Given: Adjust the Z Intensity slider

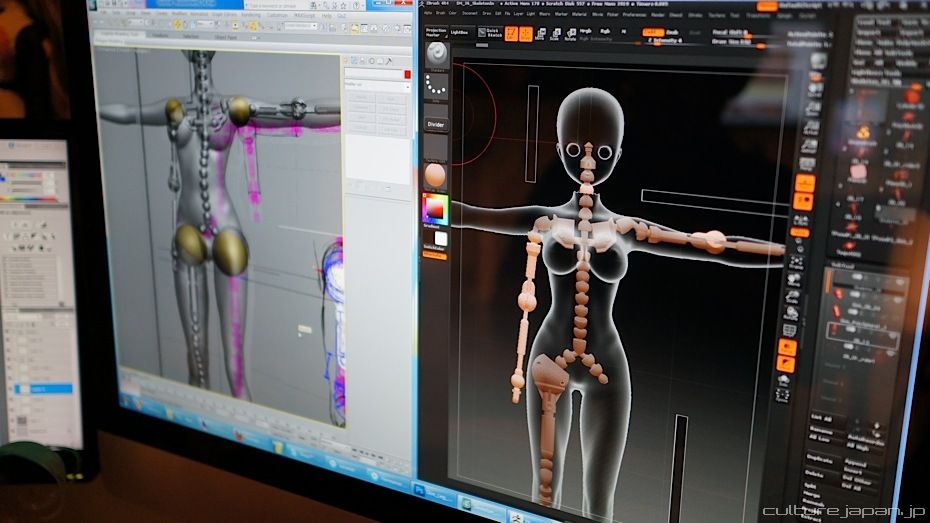Looking at the screenshot, I should 667,41.
